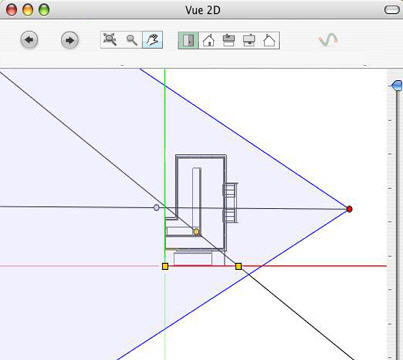The height and width of the screenshot is (360, 403).
Task: Click the green curve icon
Action: point(328,40)
